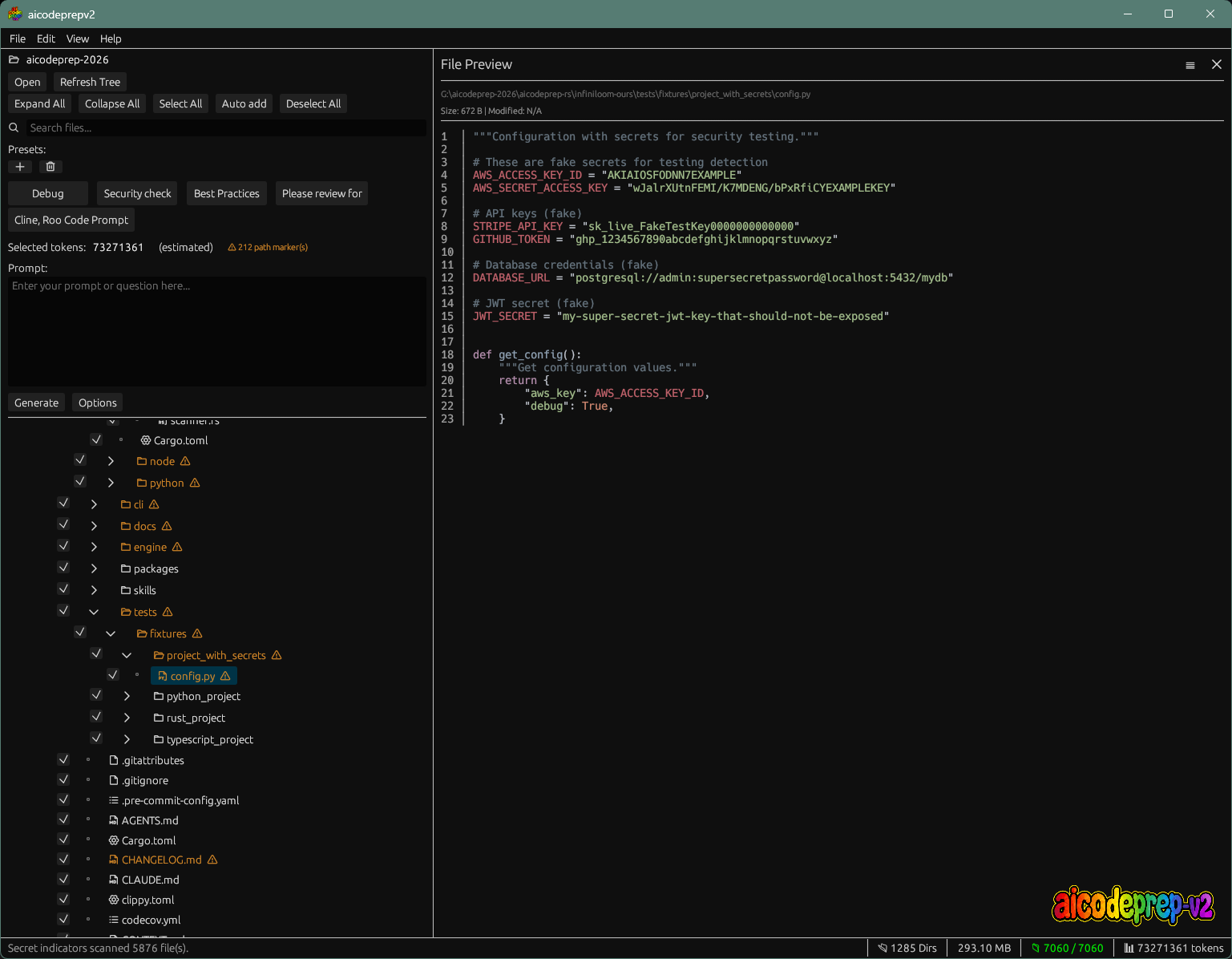The width and height of the screenshot is (1232, 959).
Task: Toggle the skills folder checkbox
Action: pyautogui.click(x=63, y=589)
